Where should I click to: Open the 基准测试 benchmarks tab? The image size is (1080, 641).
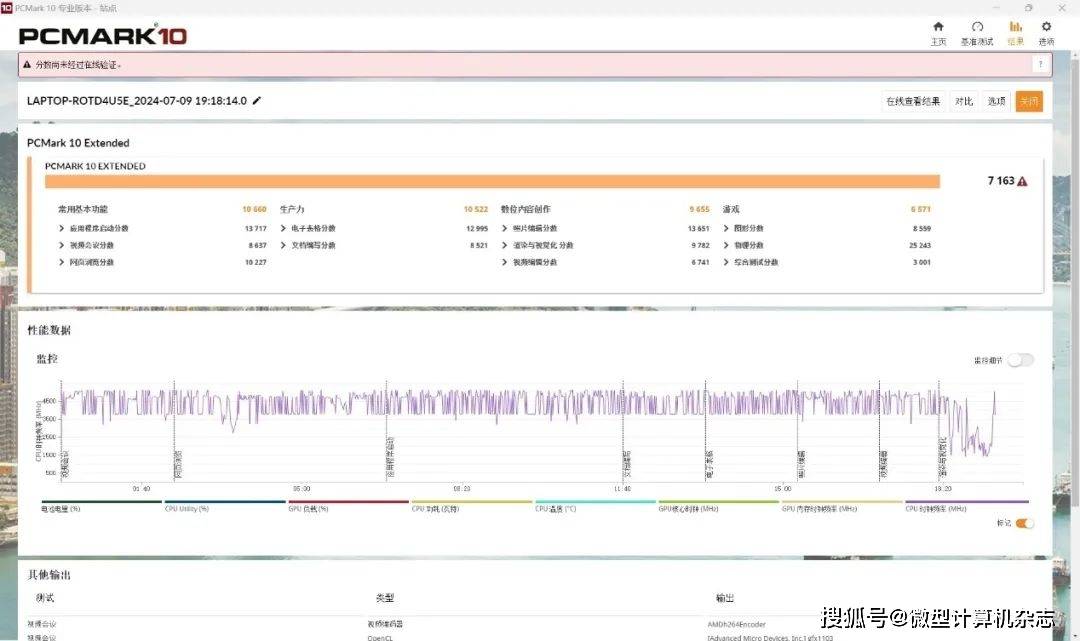point(977,32)
